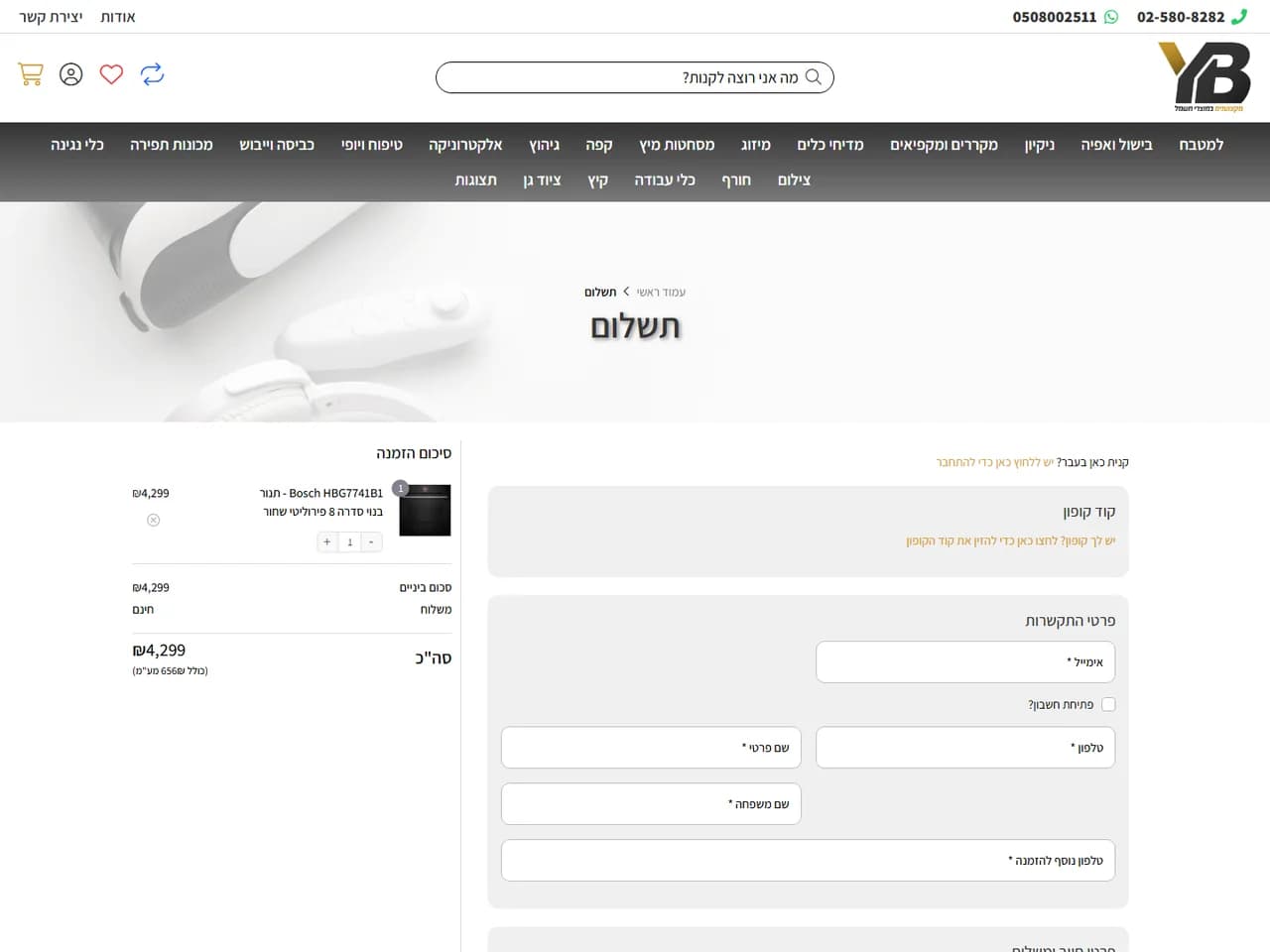Image resolution: width=1270 pixels, height=952 pixels.
Task: Tick the פתיחת חשבון checkbox
Action: click(1108, 704)
